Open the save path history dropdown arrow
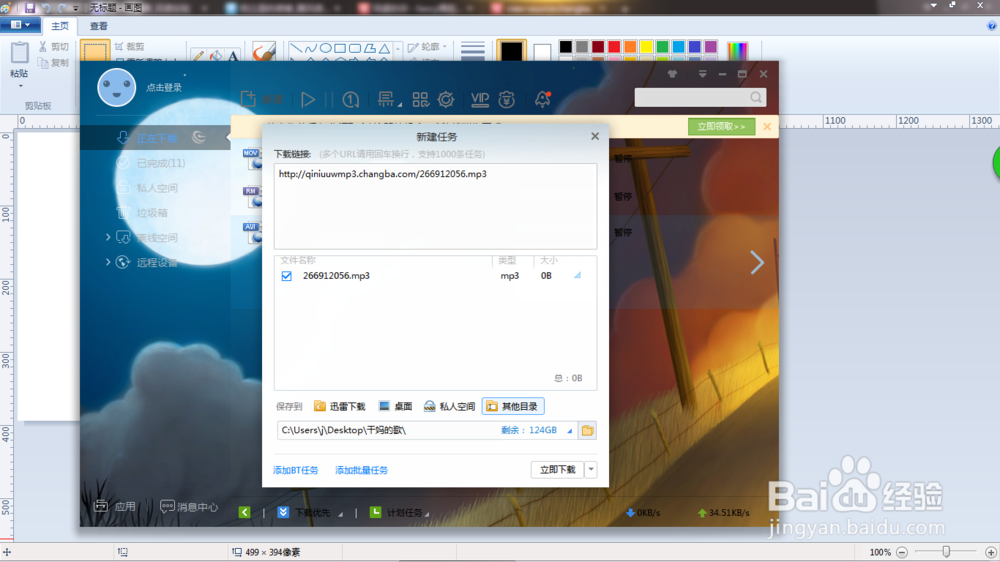1000x562 pixels. click(x=570, y=431)
